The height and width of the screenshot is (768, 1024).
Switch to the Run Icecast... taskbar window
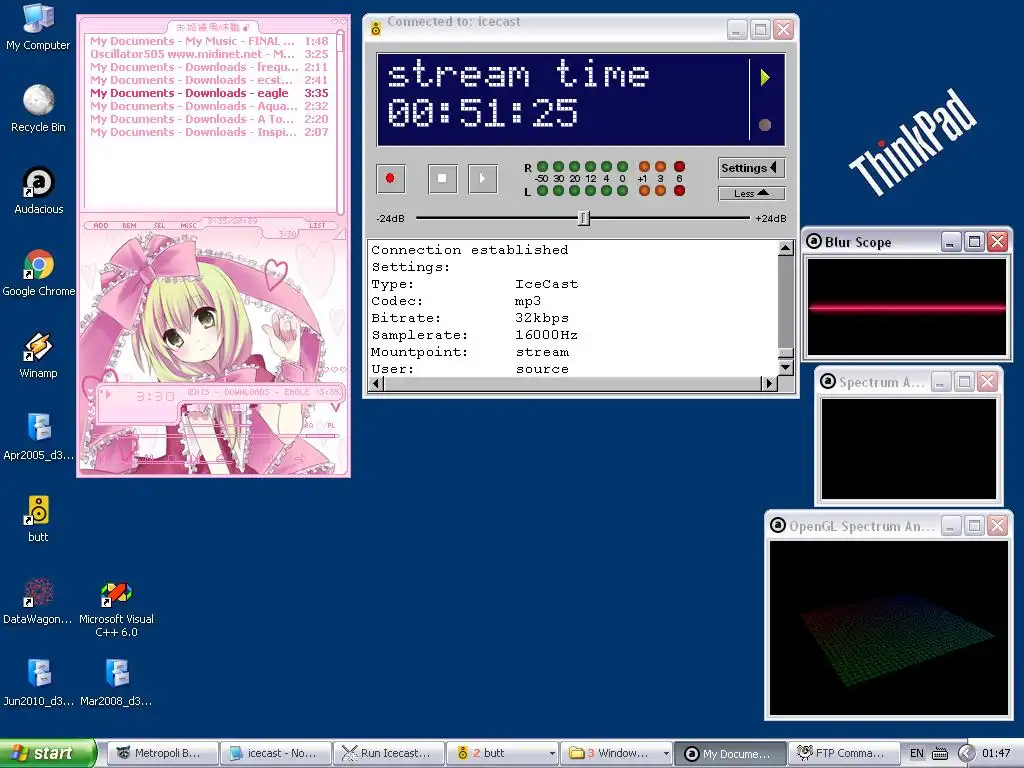(389, 753)
